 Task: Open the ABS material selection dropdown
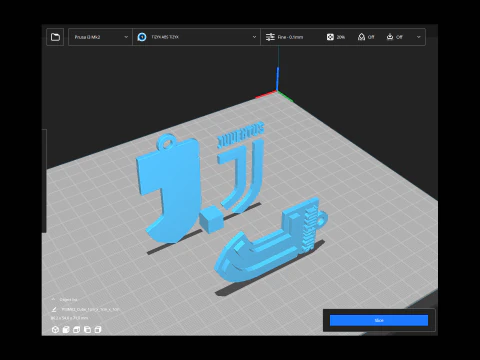[x=196, y=37]
